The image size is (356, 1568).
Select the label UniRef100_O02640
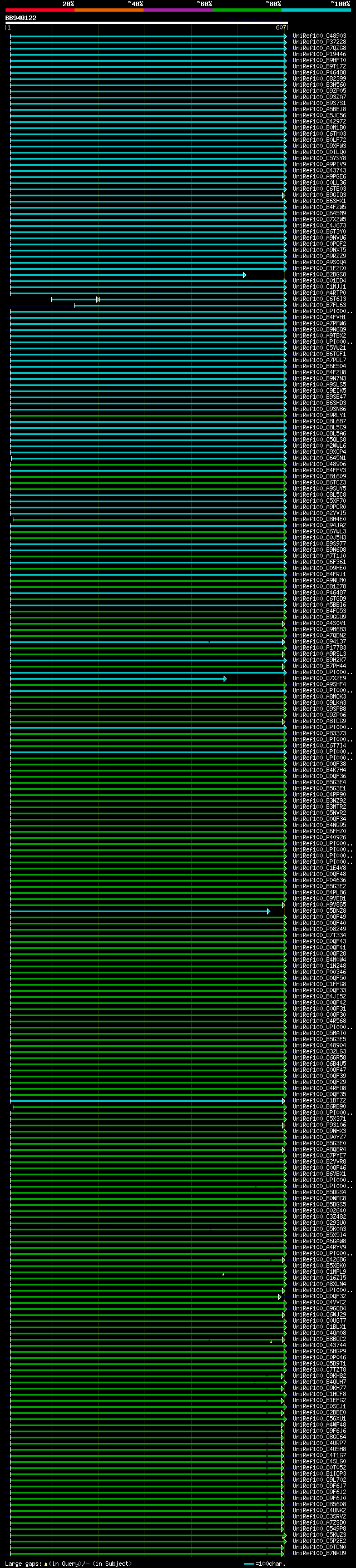pyautogui.click(x=319, y=1211)
